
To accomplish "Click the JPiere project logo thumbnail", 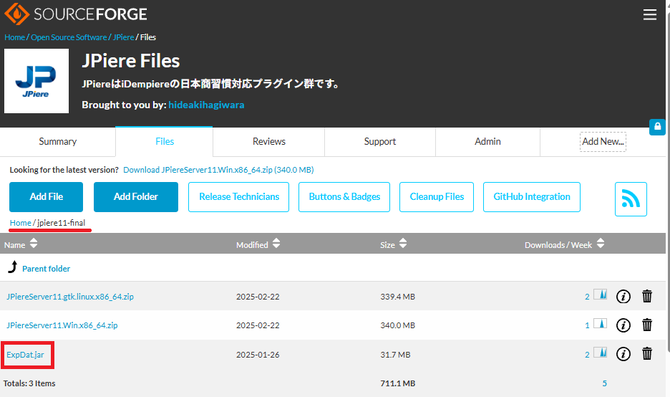I will (x=36, y=81).
